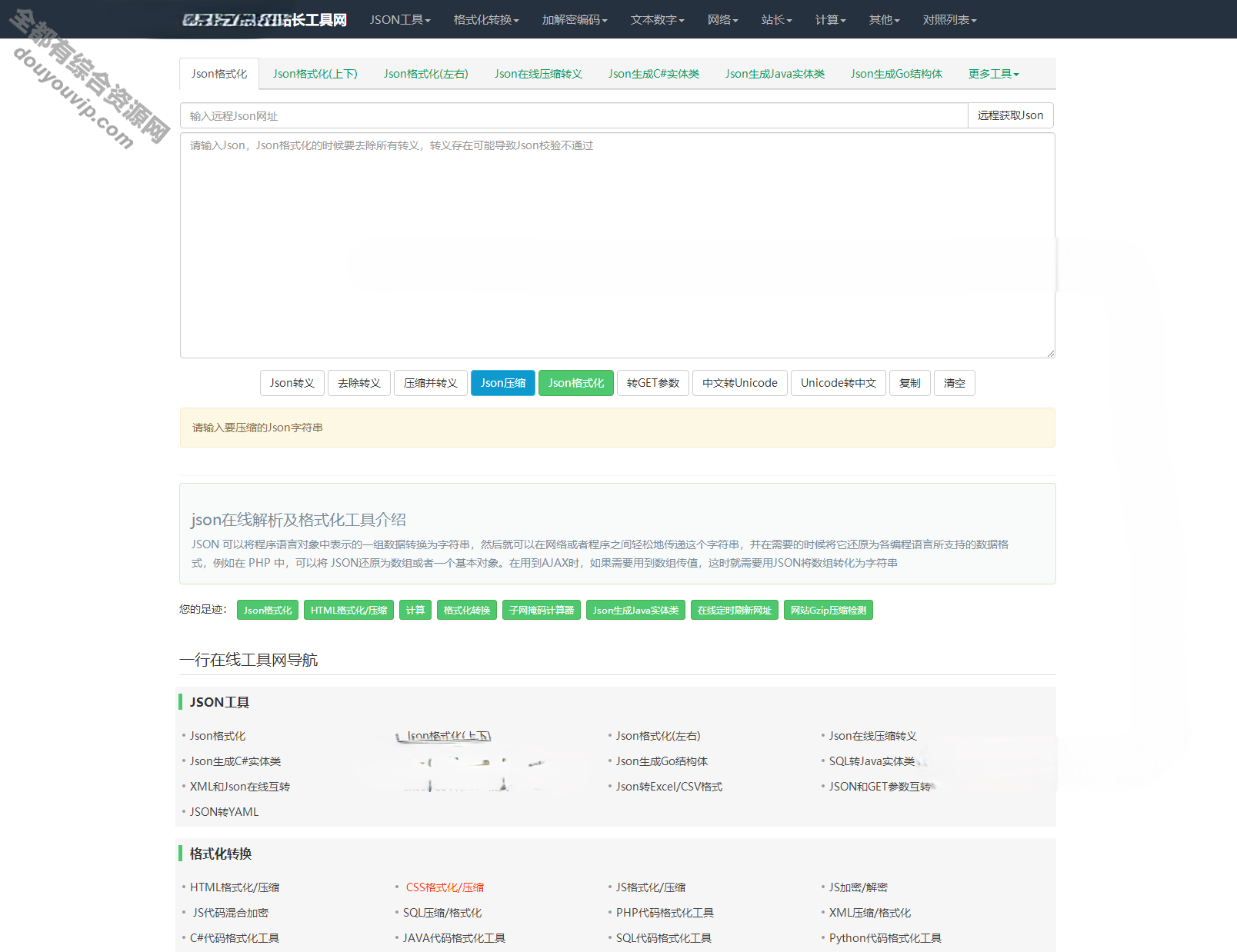Open the JS格式化/压缩 link
Screen dimensions: 1237x952
(651, 887)
